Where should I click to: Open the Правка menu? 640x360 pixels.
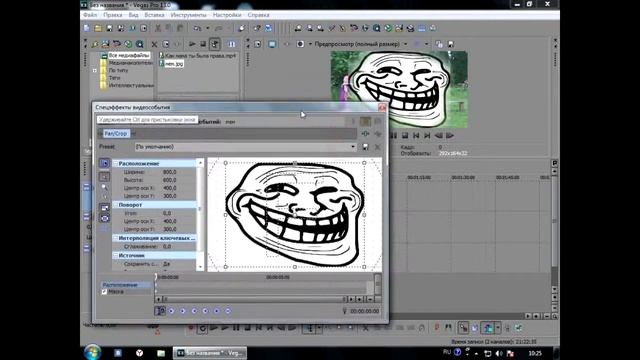(x=113, y=15)
